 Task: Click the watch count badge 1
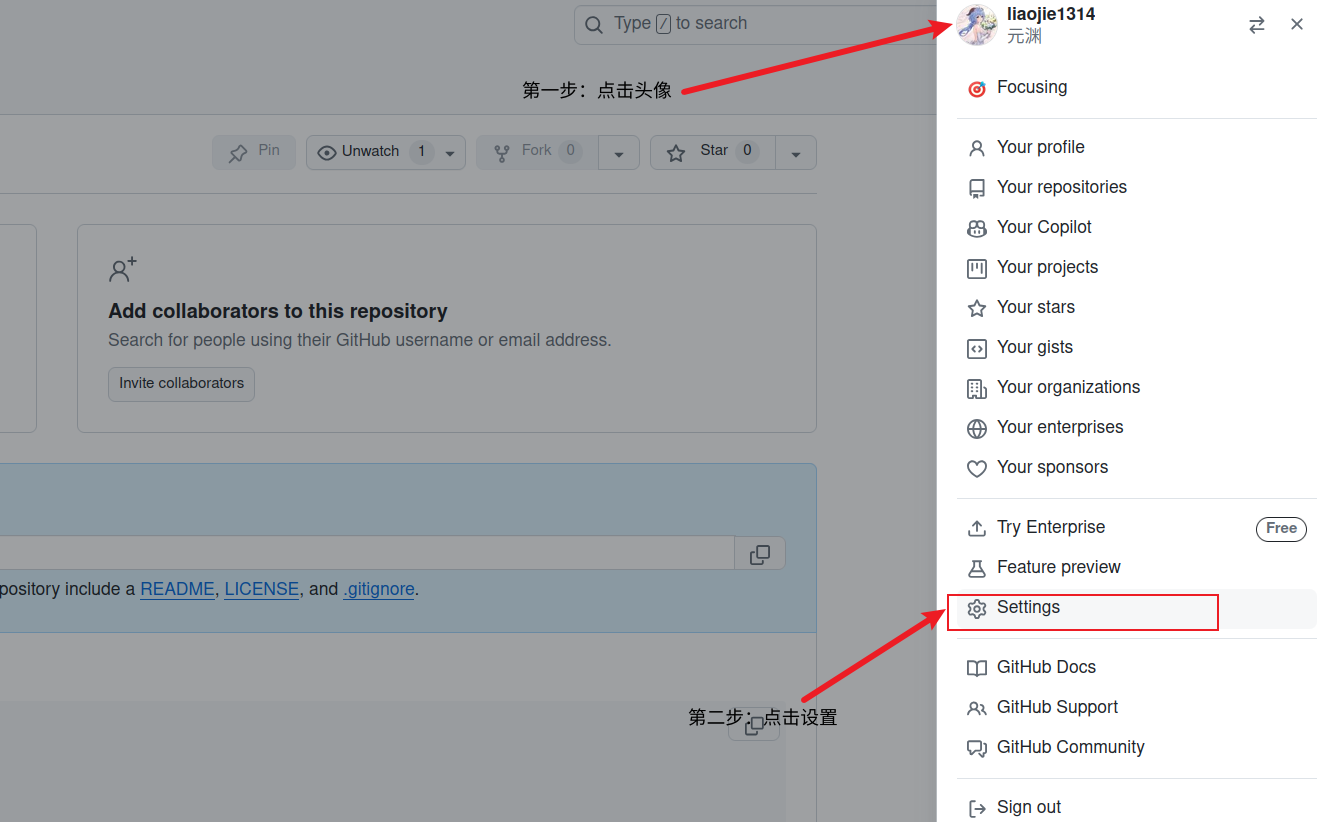[421, 152]
